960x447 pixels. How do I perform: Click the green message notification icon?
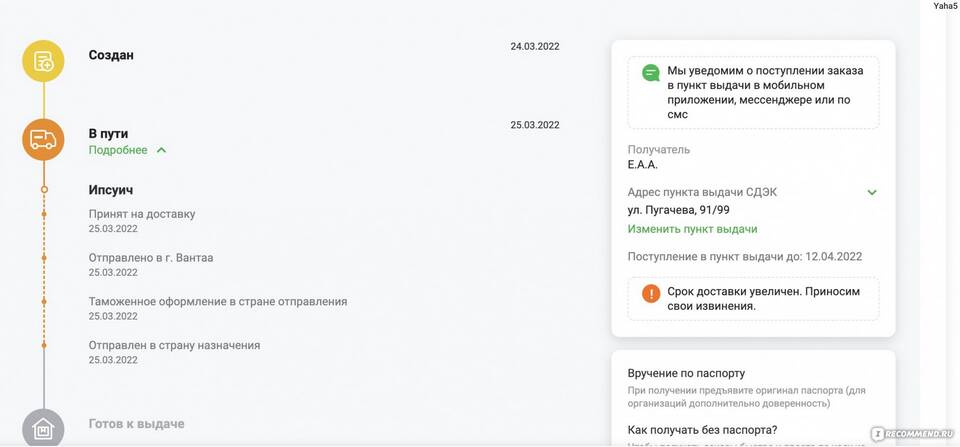(651, 73)
